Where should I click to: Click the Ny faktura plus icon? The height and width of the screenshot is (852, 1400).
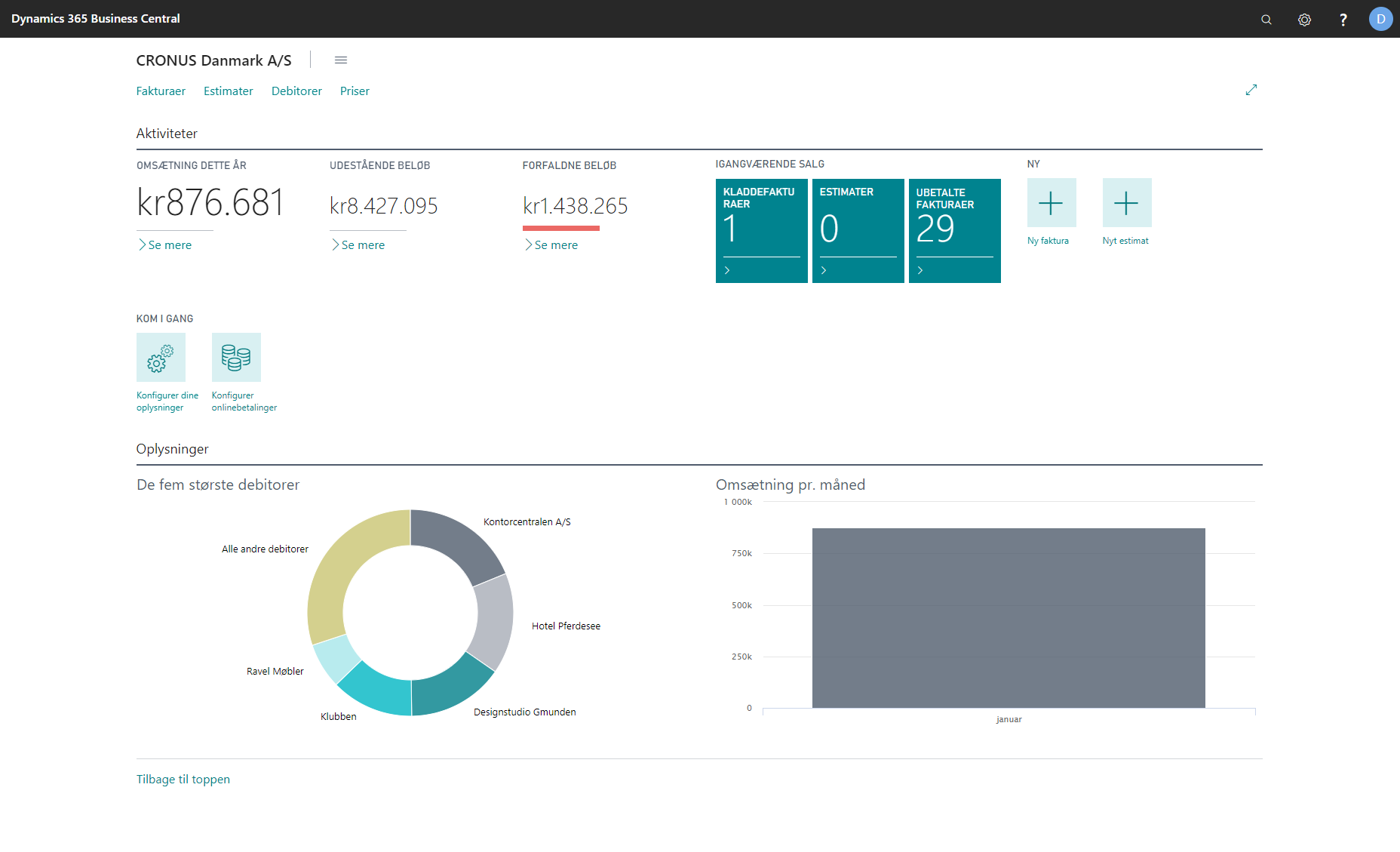(1052, 203)
